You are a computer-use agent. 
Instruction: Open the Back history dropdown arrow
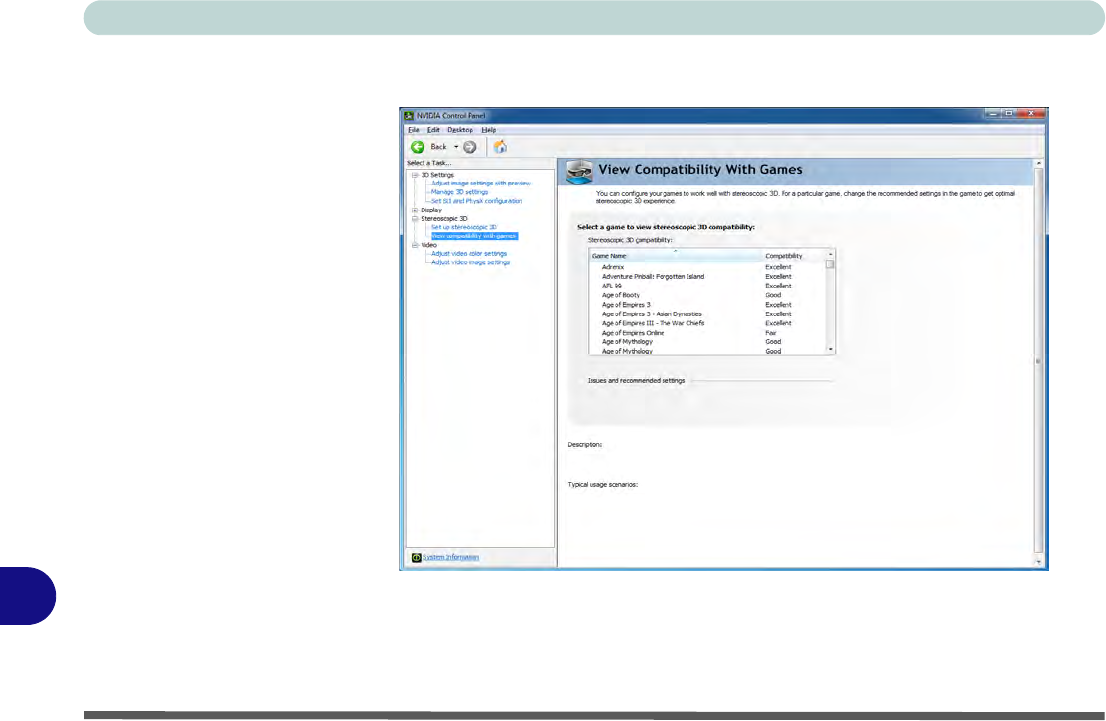tap(455, 147)
